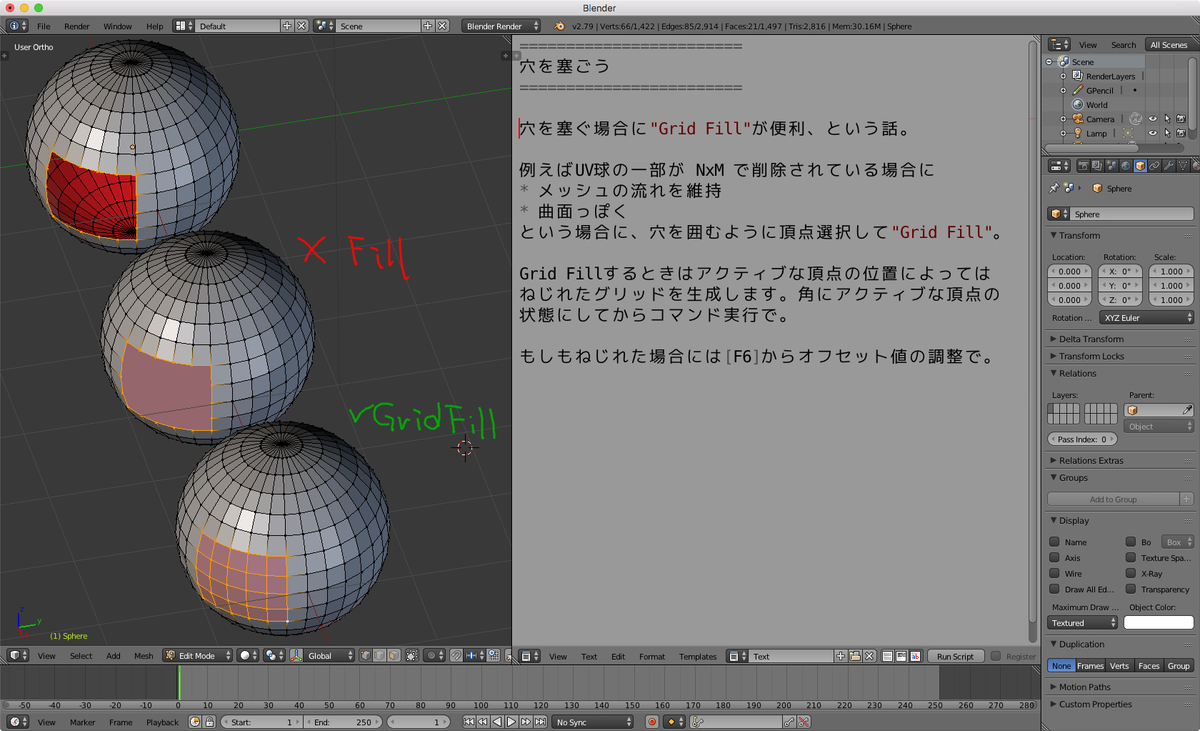Enable the Texture Space checkbox
The image size is (1200, 731).
coord(1131,557)
